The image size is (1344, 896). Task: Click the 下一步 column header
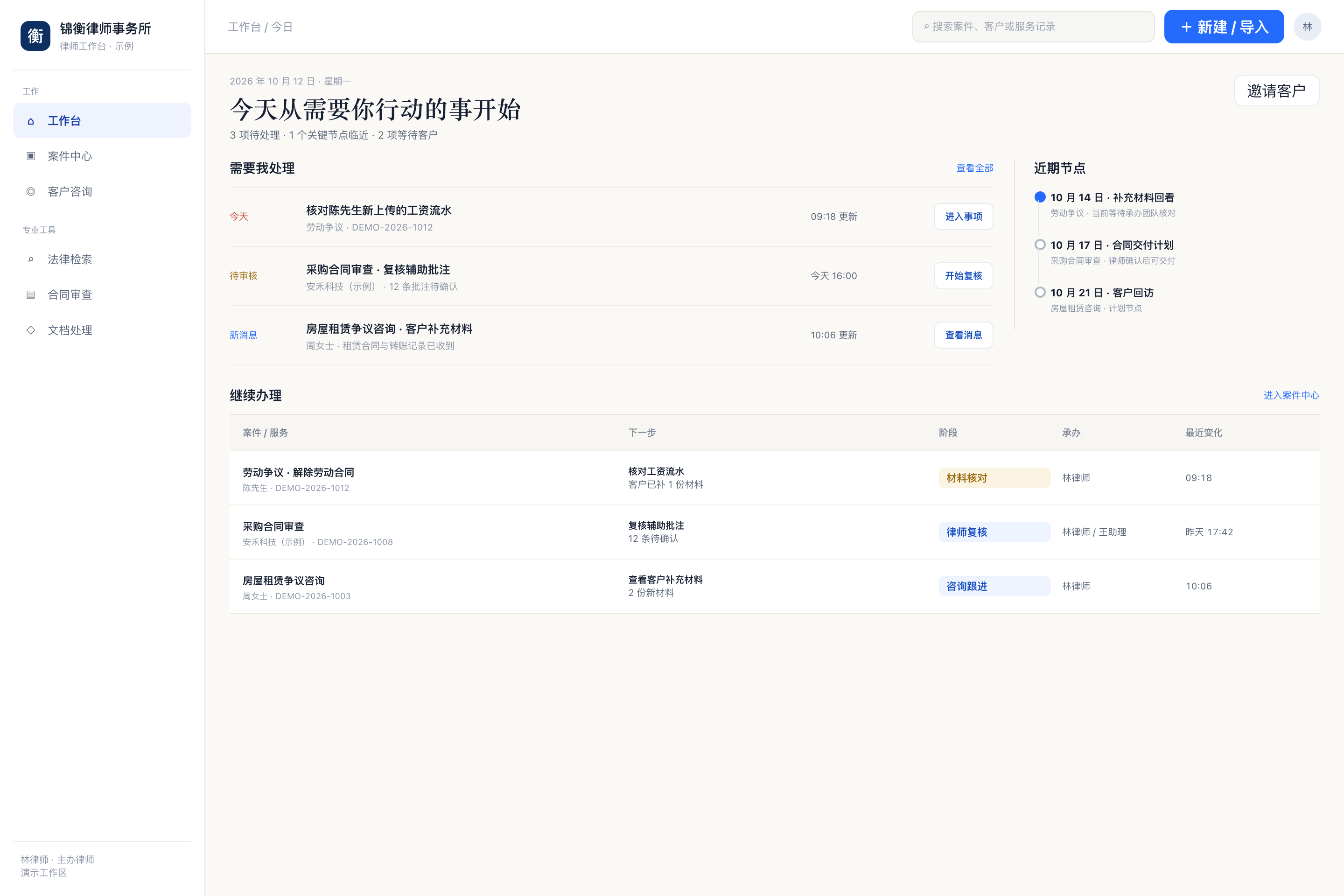[x=642, y=433]
